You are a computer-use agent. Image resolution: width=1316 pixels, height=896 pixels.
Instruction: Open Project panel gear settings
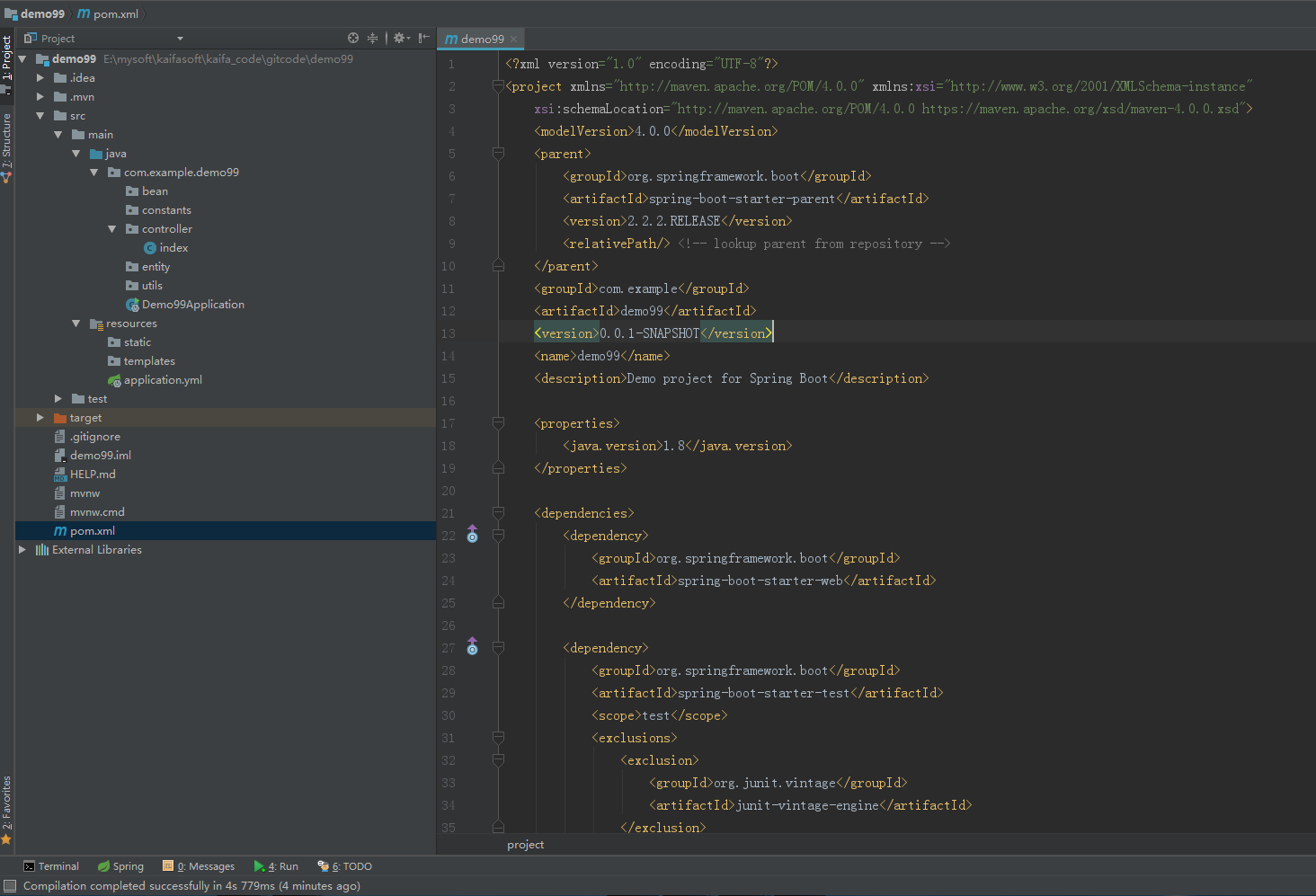coord(400,38)
